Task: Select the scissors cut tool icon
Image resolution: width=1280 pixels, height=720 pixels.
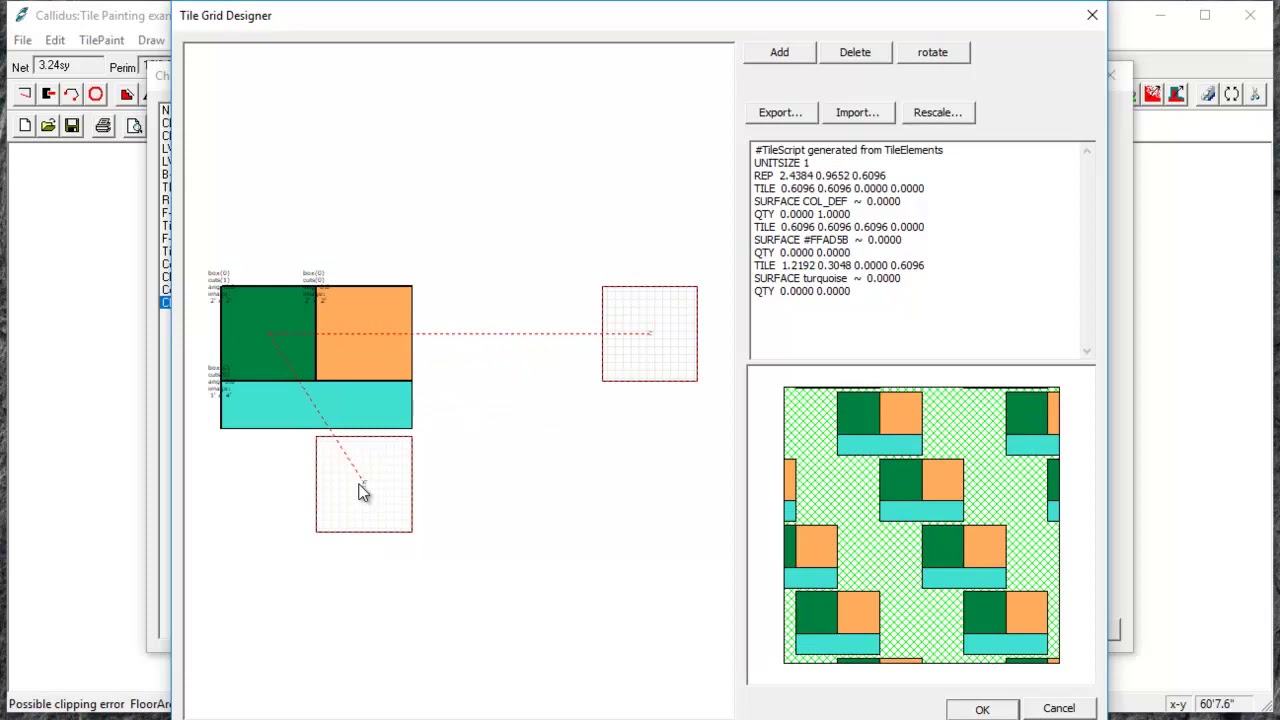Action: 1256,94
